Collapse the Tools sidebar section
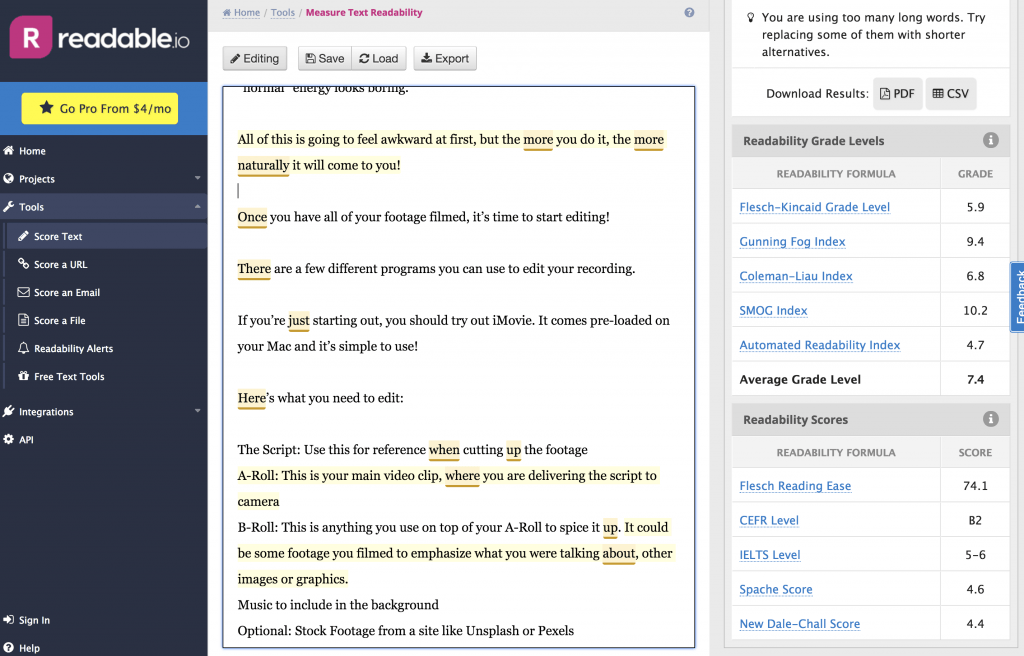This screenshot has height=656, width=1024. (104, 206)
